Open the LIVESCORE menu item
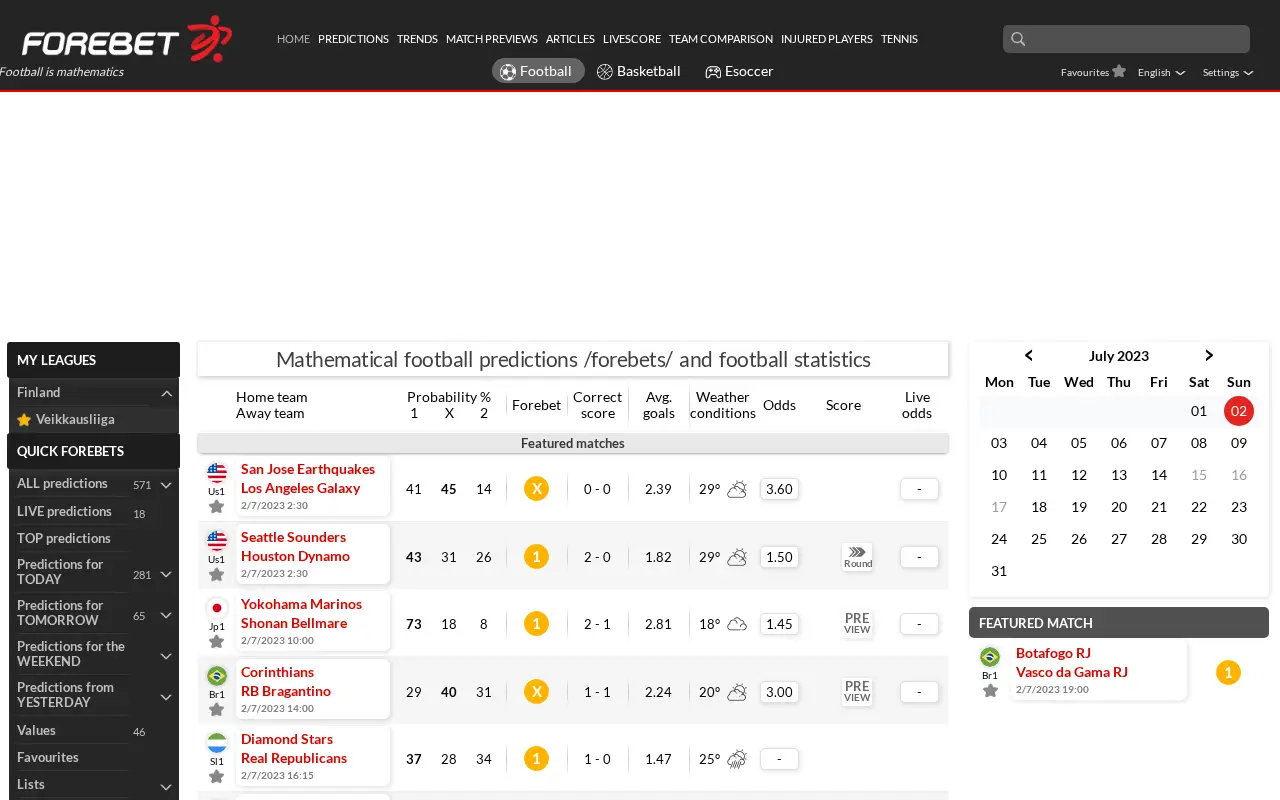Image resolution: width=1280 pixels, height=800 pixels. pos(632,39)
